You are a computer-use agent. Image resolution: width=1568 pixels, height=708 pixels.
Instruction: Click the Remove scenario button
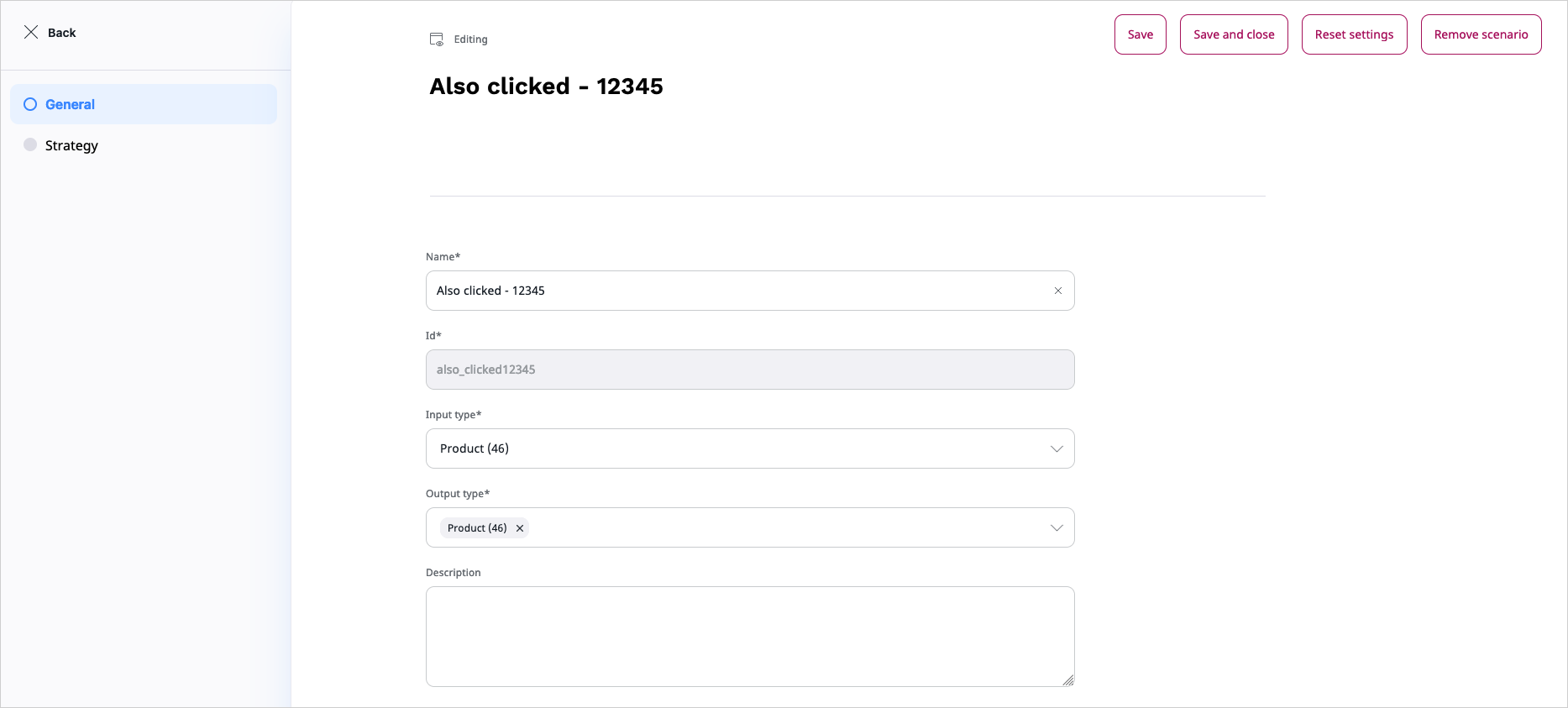(x=1481, y=34)
